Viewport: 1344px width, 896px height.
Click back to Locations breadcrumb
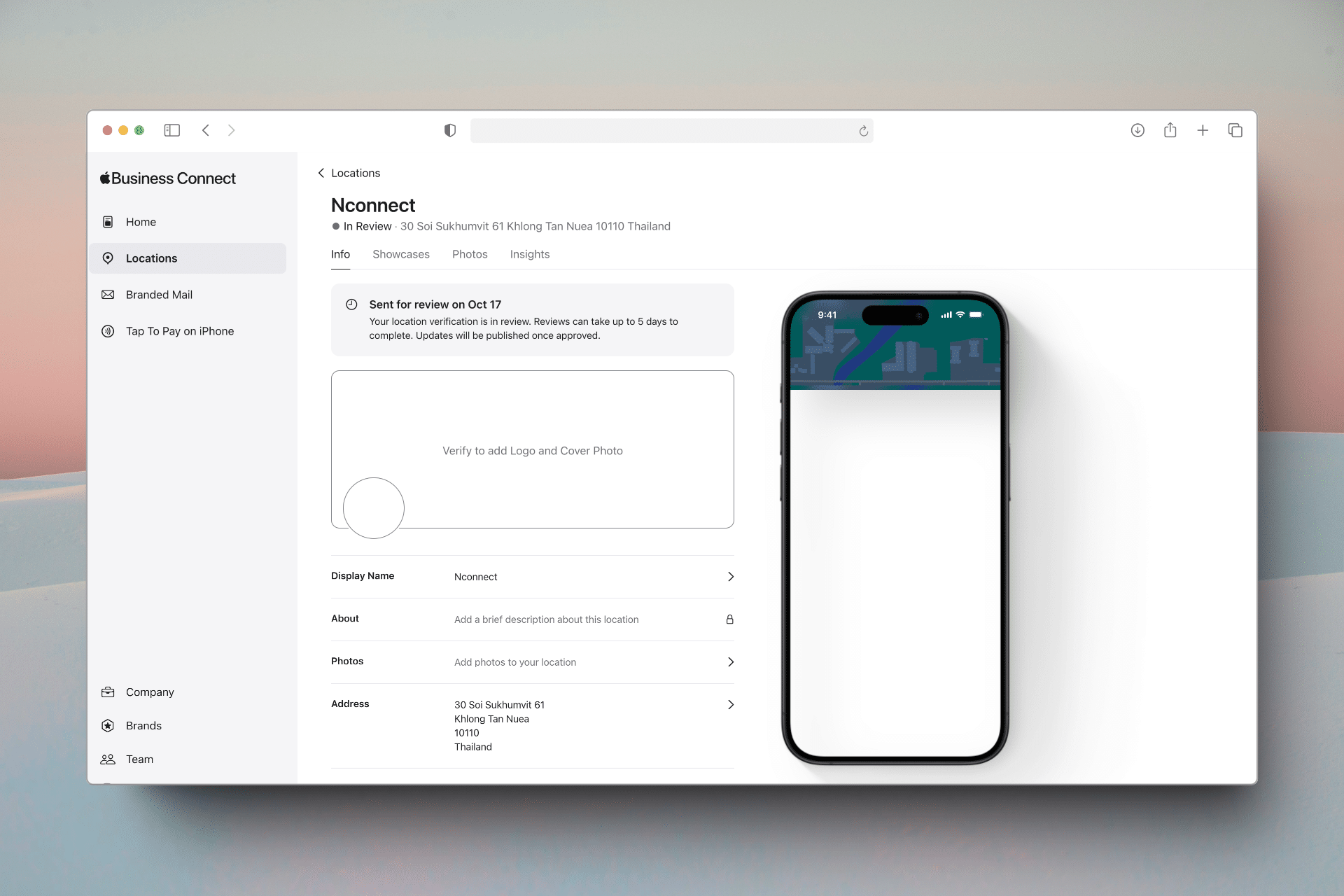[x=349, y=172]
